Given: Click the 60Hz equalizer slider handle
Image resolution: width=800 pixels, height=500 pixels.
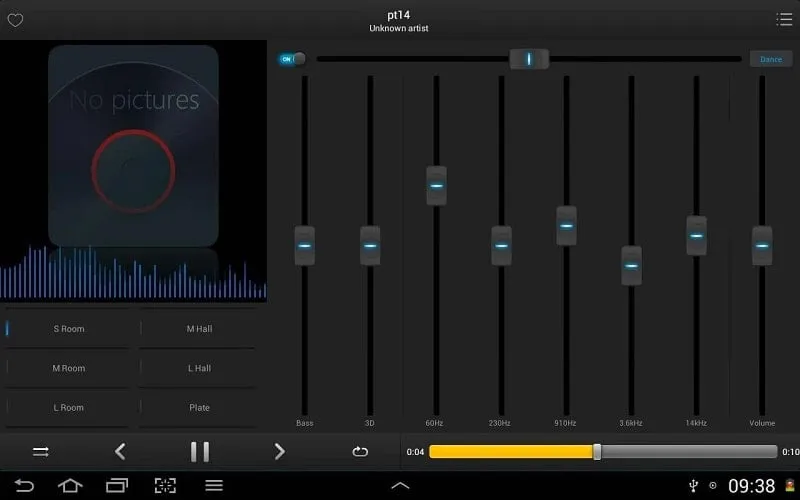Looking at the screenshot, I should (x=436, y=185).
